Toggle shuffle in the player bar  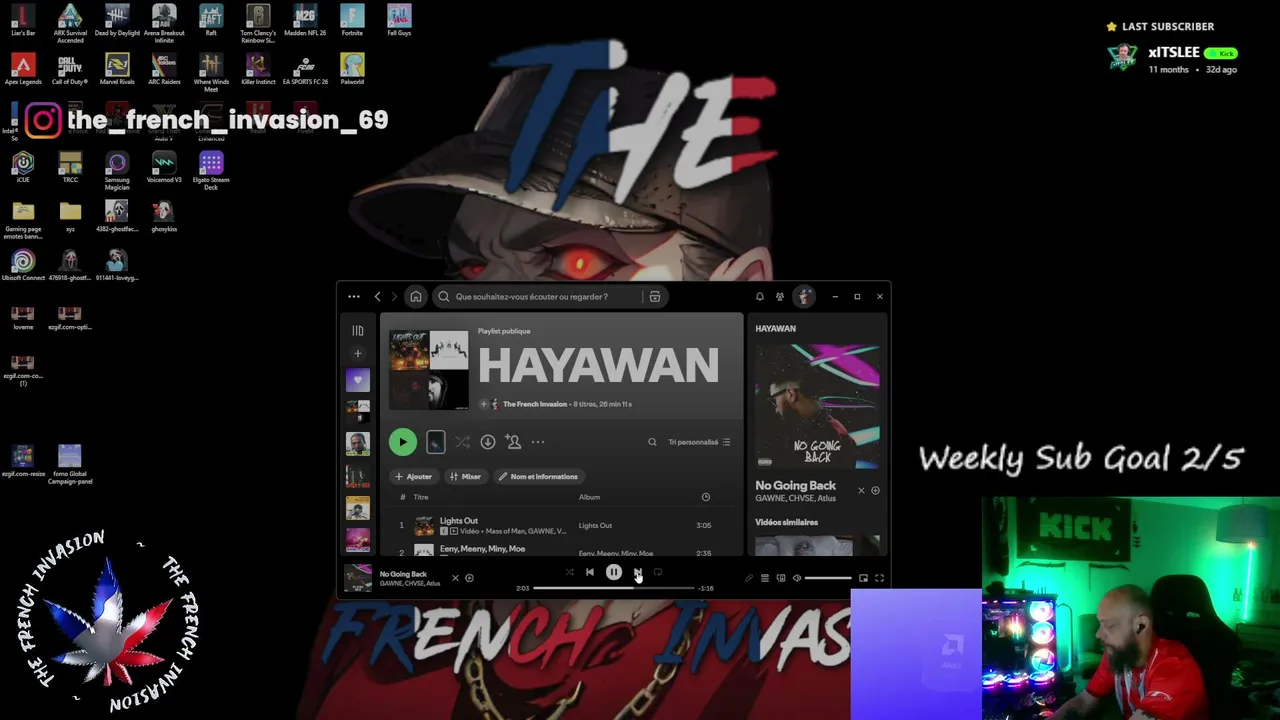570,572
